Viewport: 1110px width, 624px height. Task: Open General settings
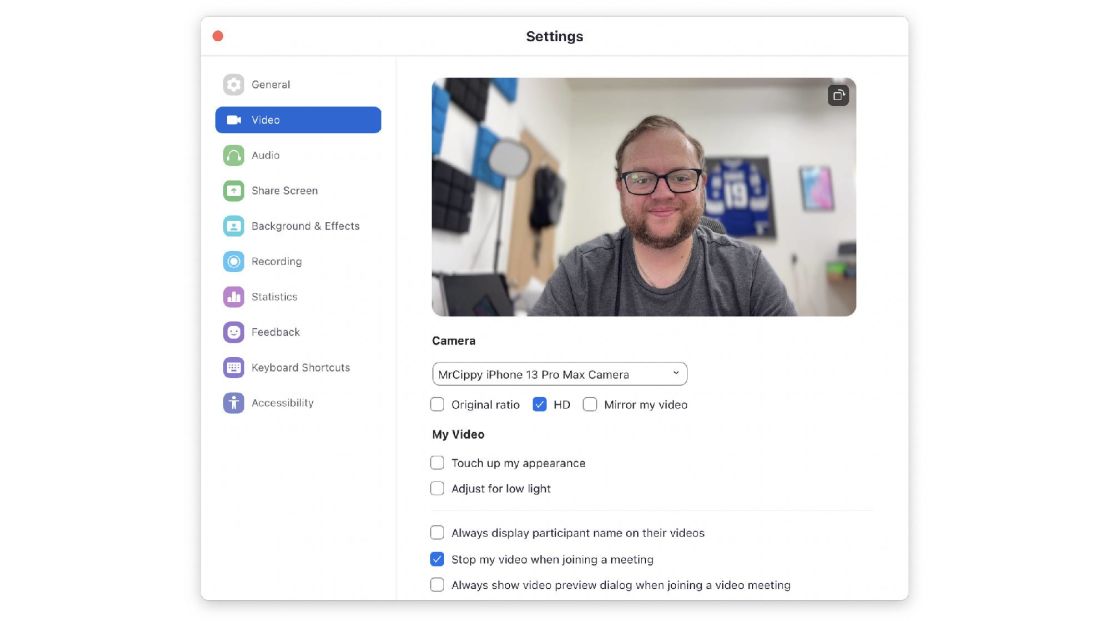point(298,84)
